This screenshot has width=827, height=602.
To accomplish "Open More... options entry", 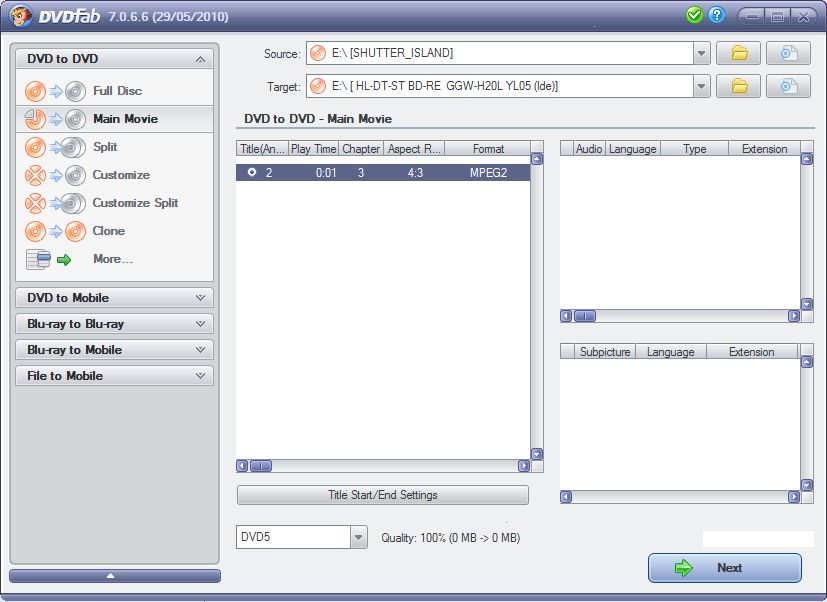I will [113, 259].
